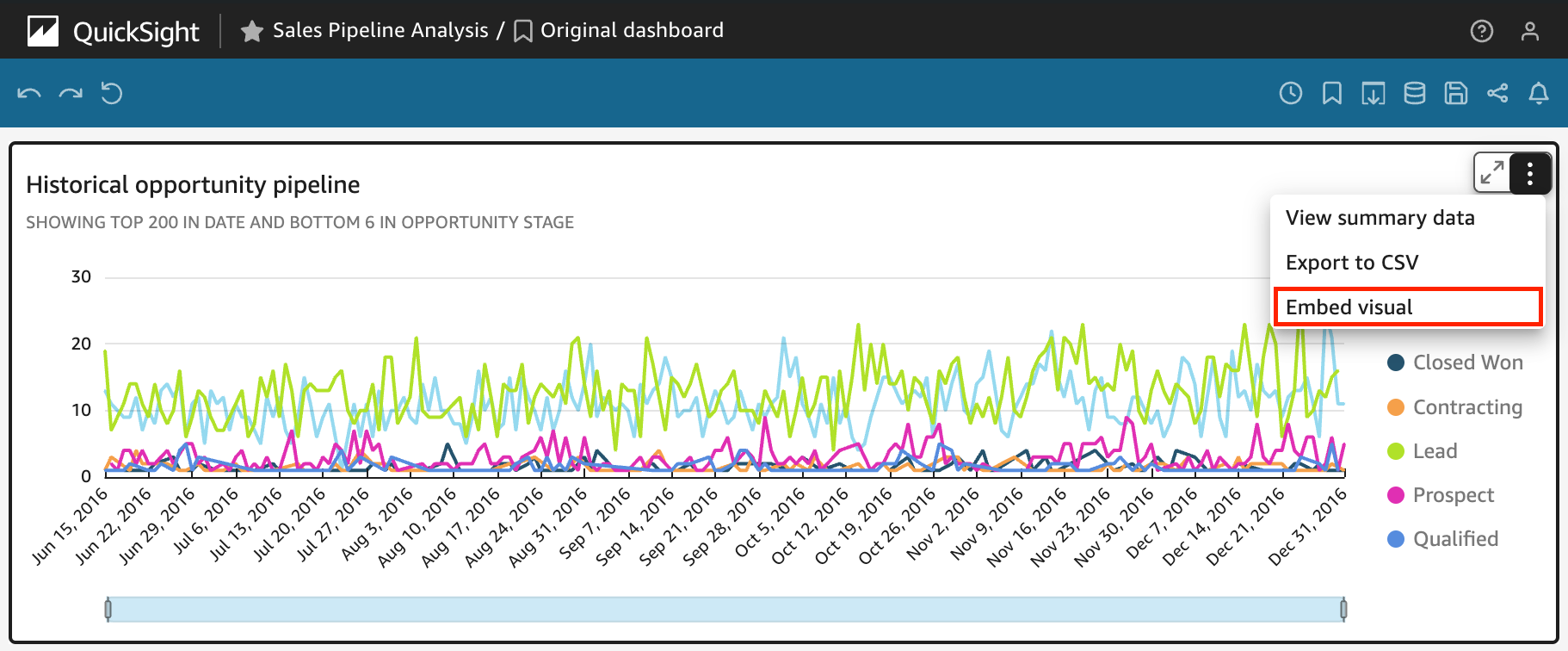Click the Jul 27, 2016 axis label
Image resolution: width=1568 pixels, height=651 pixels.
tap(332, 524)
